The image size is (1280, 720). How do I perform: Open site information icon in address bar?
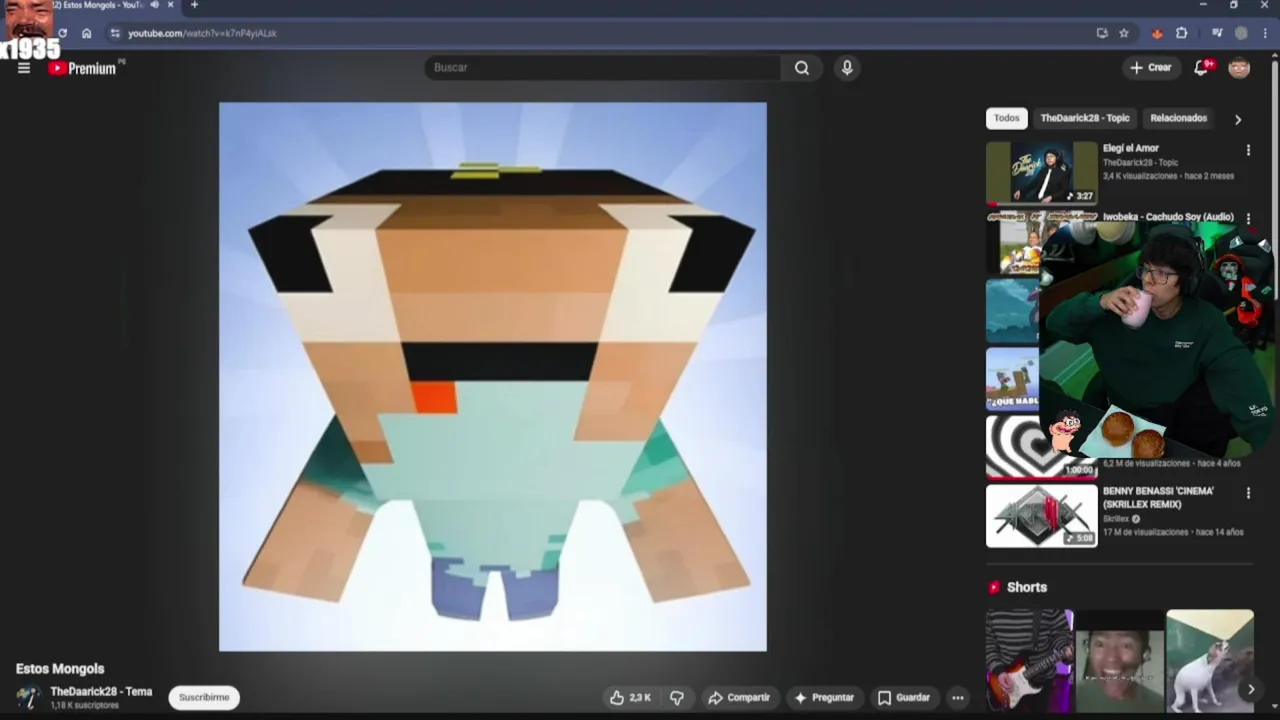[116, 33]
